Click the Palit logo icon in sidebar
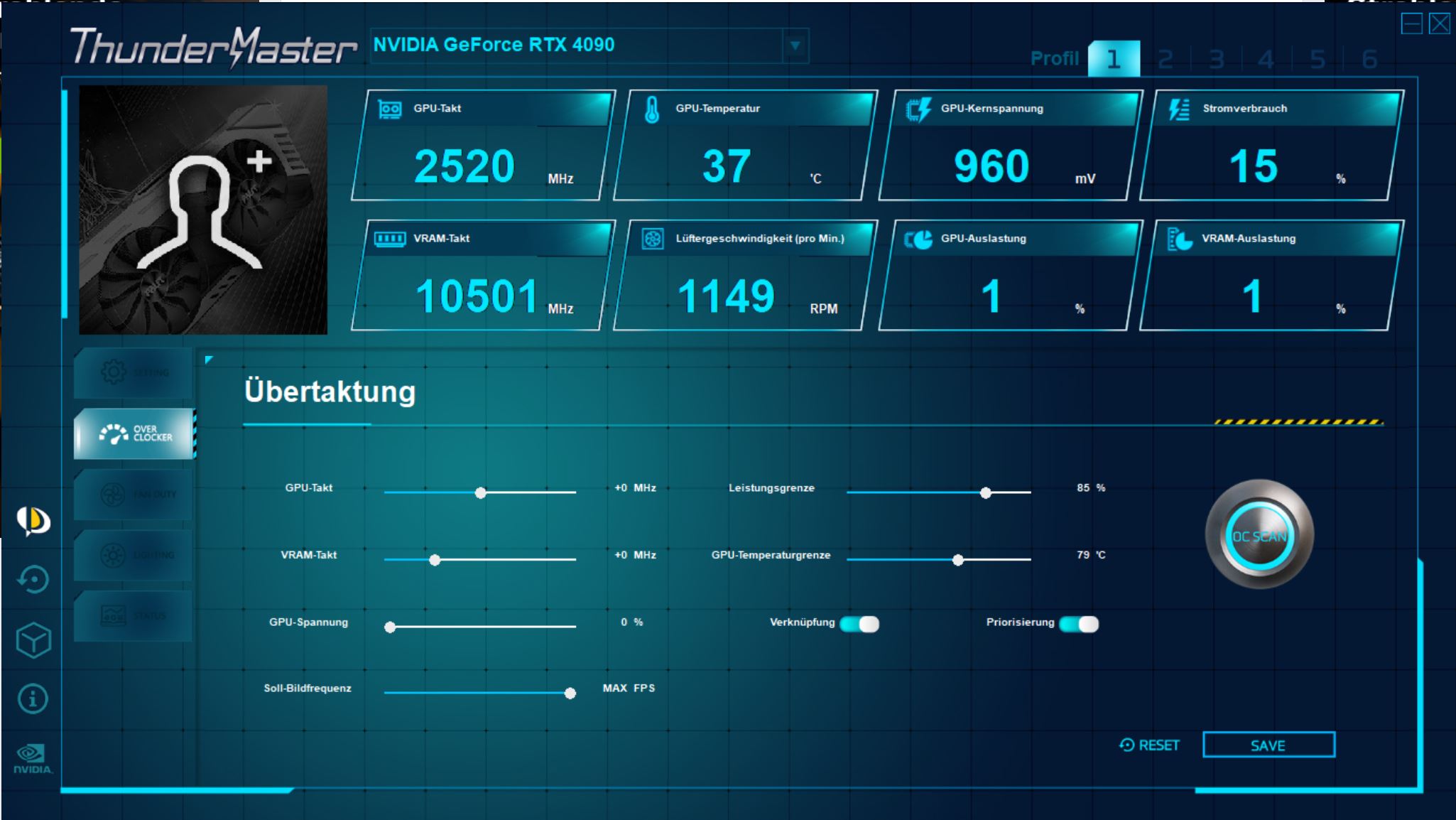The image size is (1456, 820). pos(33,521)
